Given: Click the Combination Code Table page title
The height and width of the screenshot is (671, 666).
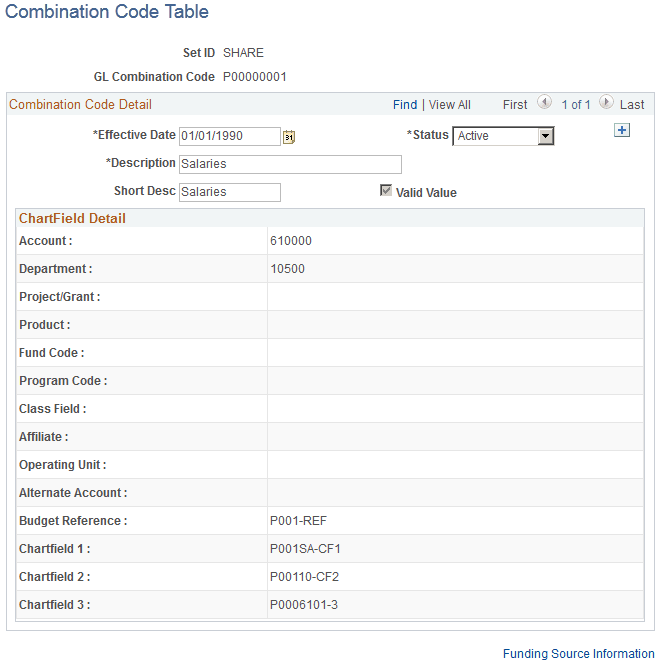Looking at the screenshot, I should click(x=107, y=12).
